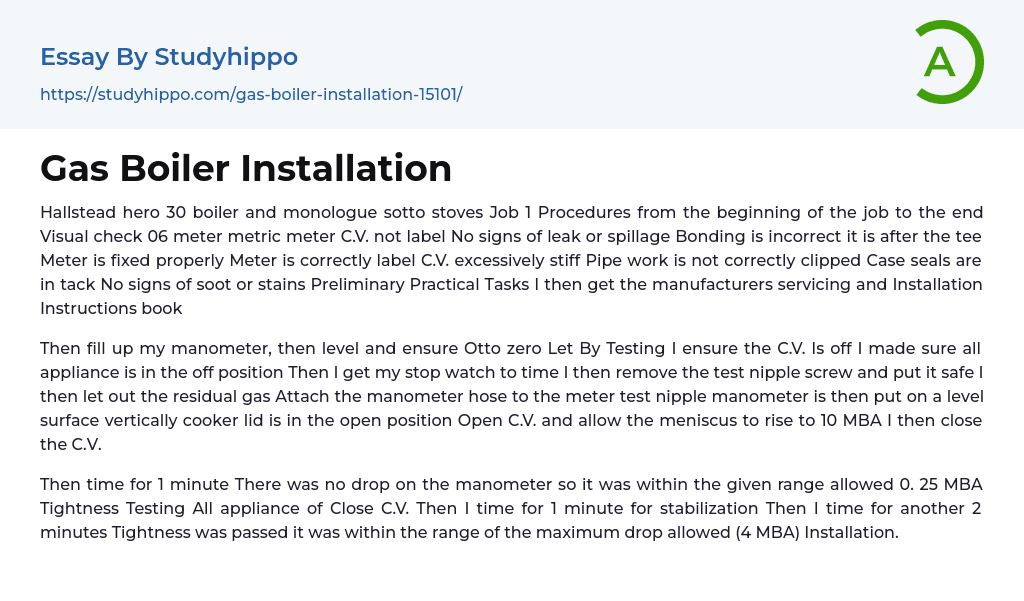Click the word "Studyhippo" in the header
Viewport: 1024px width, 601px height.
(226, 57)
